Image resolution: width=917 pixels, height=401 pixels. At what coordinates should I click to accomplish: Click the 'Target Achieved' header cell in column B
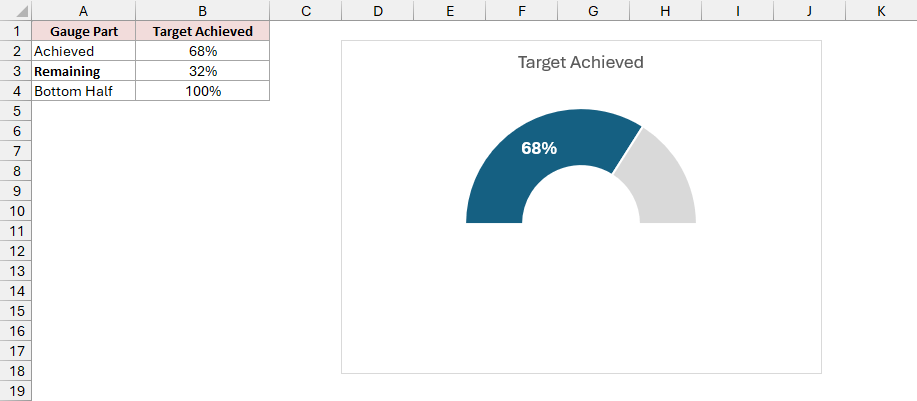tap(202, 31)
